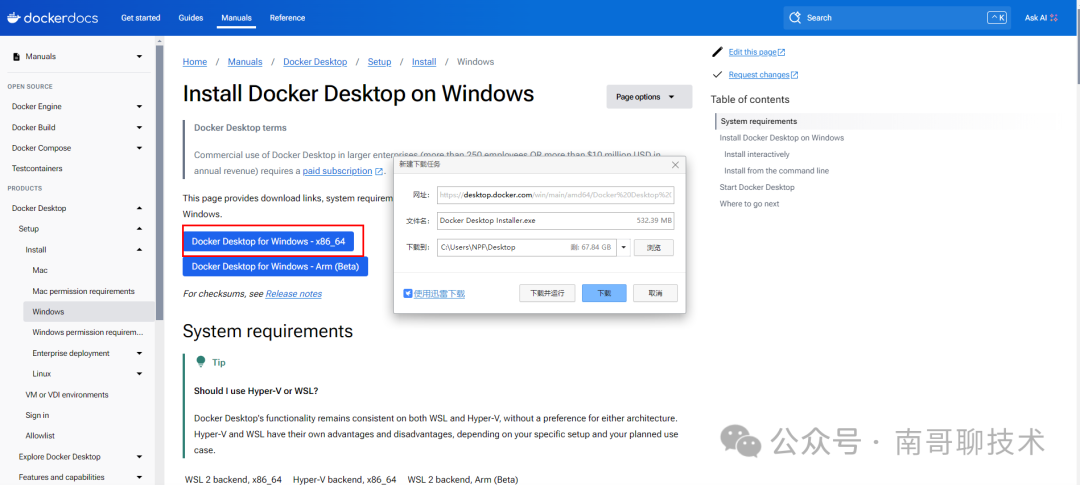The width and height of the screenshot is (1080, 485).
Task: Click the Docker docs whale logo
Action: point(14,18)
